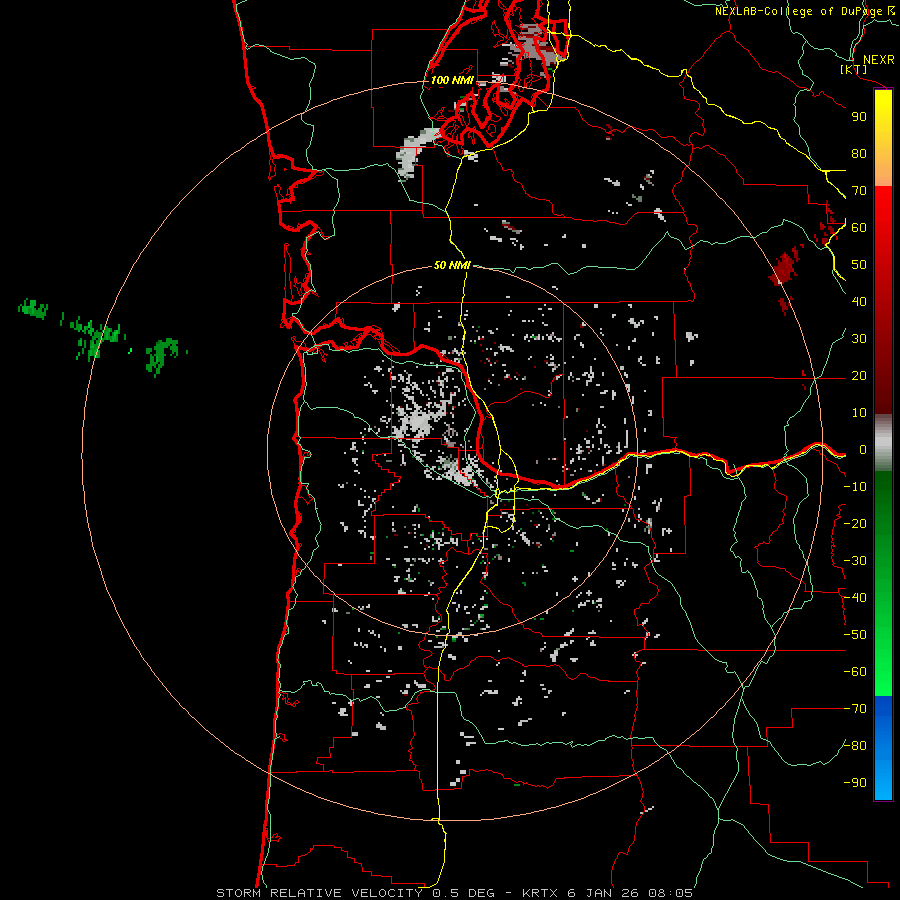Click the 20 value on the velocity scale
This screenshot has width=900, height=900.
(859, 376)
